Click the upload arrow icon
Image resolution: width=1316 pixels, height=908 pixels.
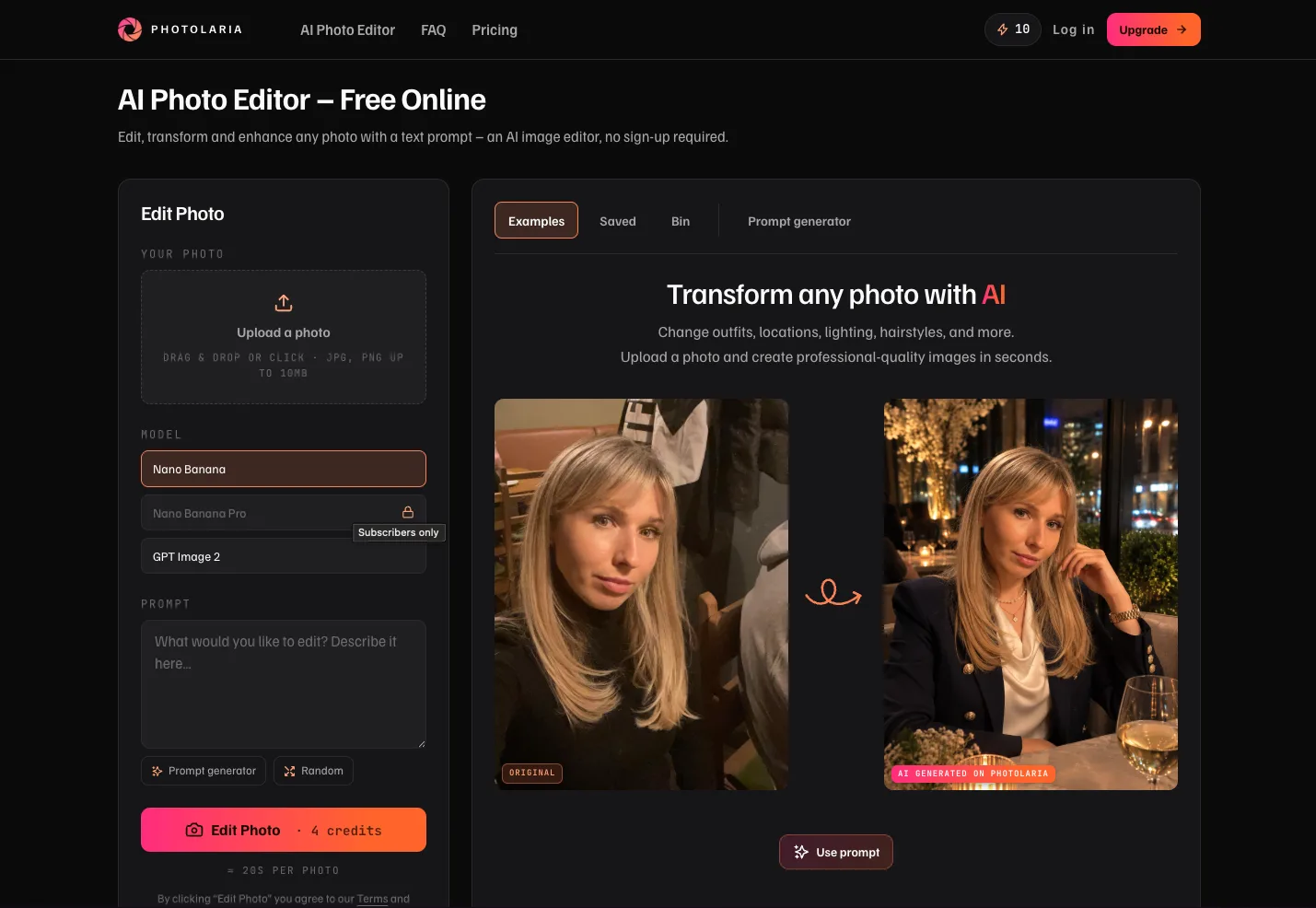click(x=284, y=303)
